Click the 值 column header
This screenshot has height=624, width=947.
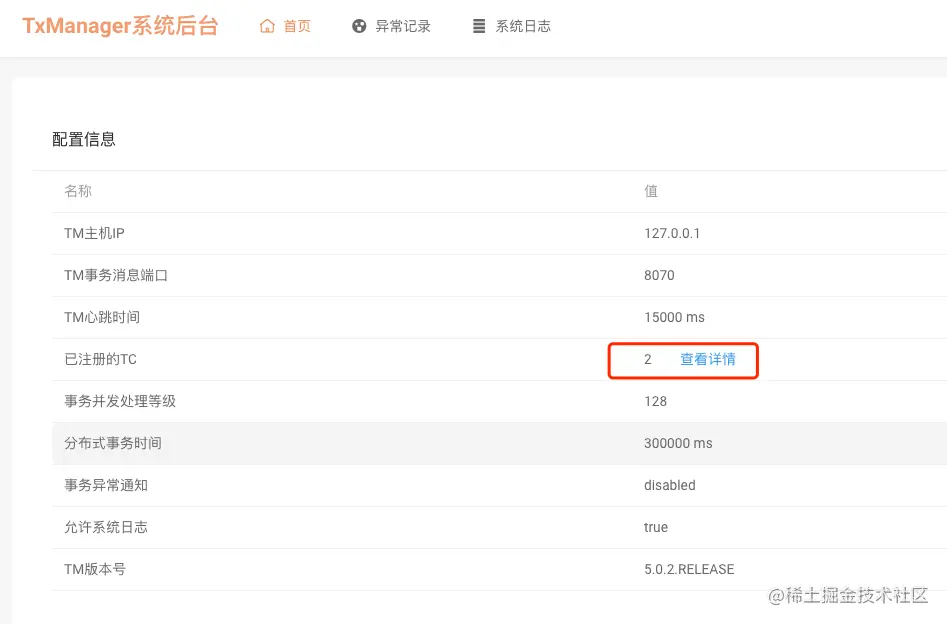coord(650,191)
